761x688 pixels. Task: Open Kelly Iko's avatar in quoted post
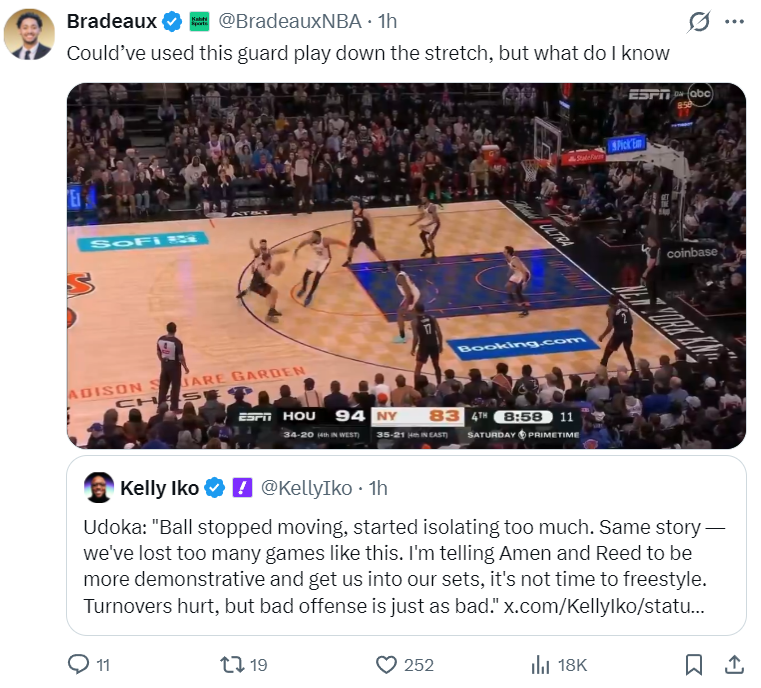click(99, 488)
